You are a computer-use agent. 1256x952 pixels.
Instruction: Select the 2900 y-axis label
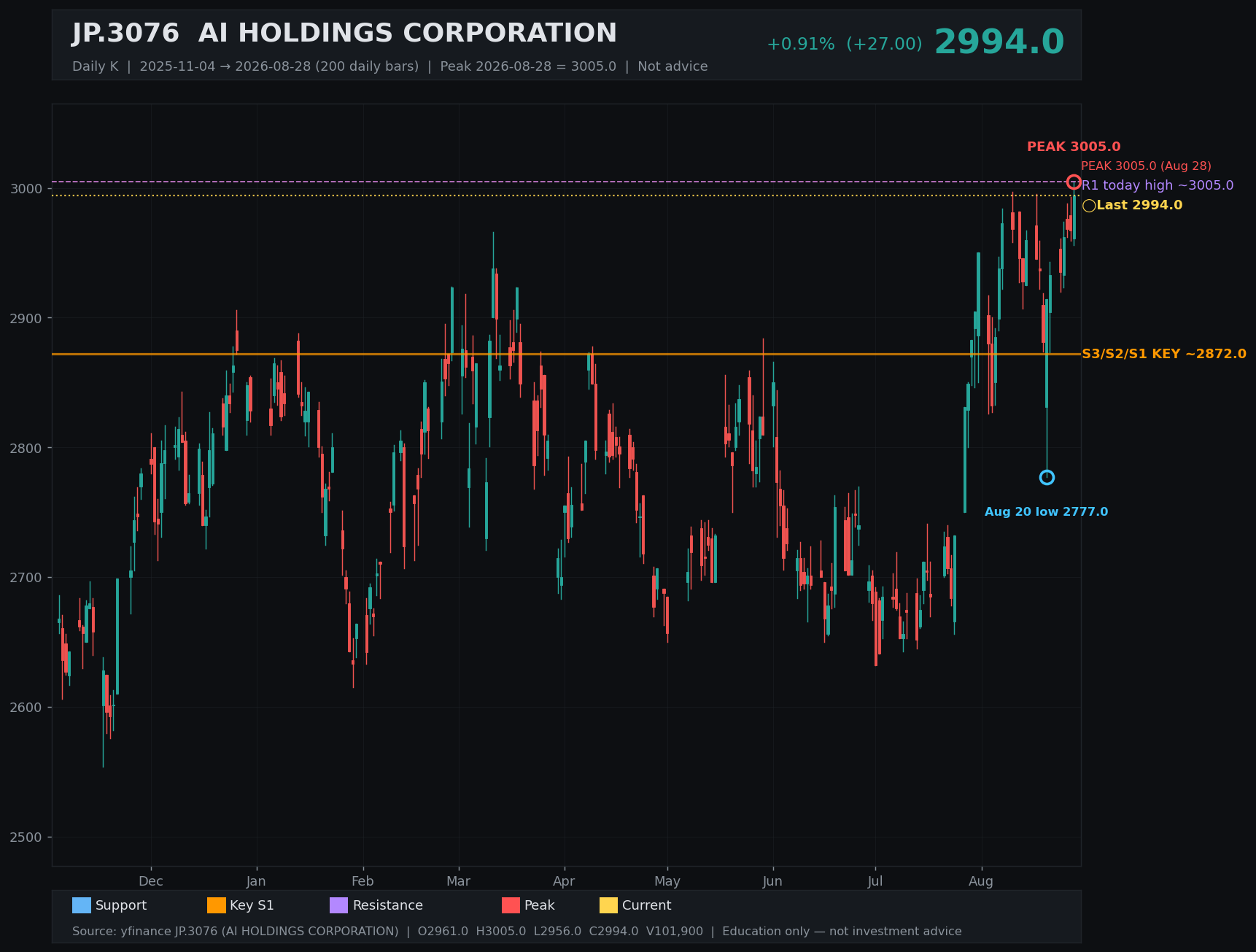click(27, 319)
